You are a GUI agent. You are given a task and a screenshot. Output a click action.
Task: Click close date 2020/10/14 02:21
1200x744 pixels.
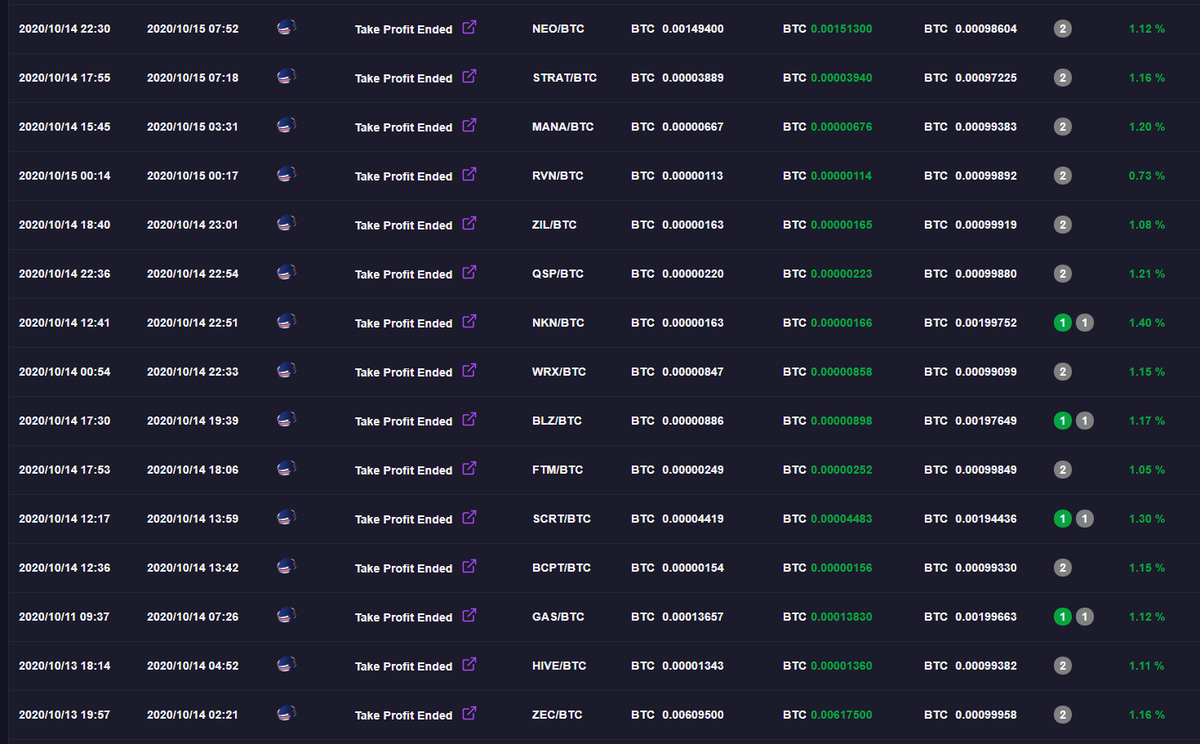click(193, 715)
